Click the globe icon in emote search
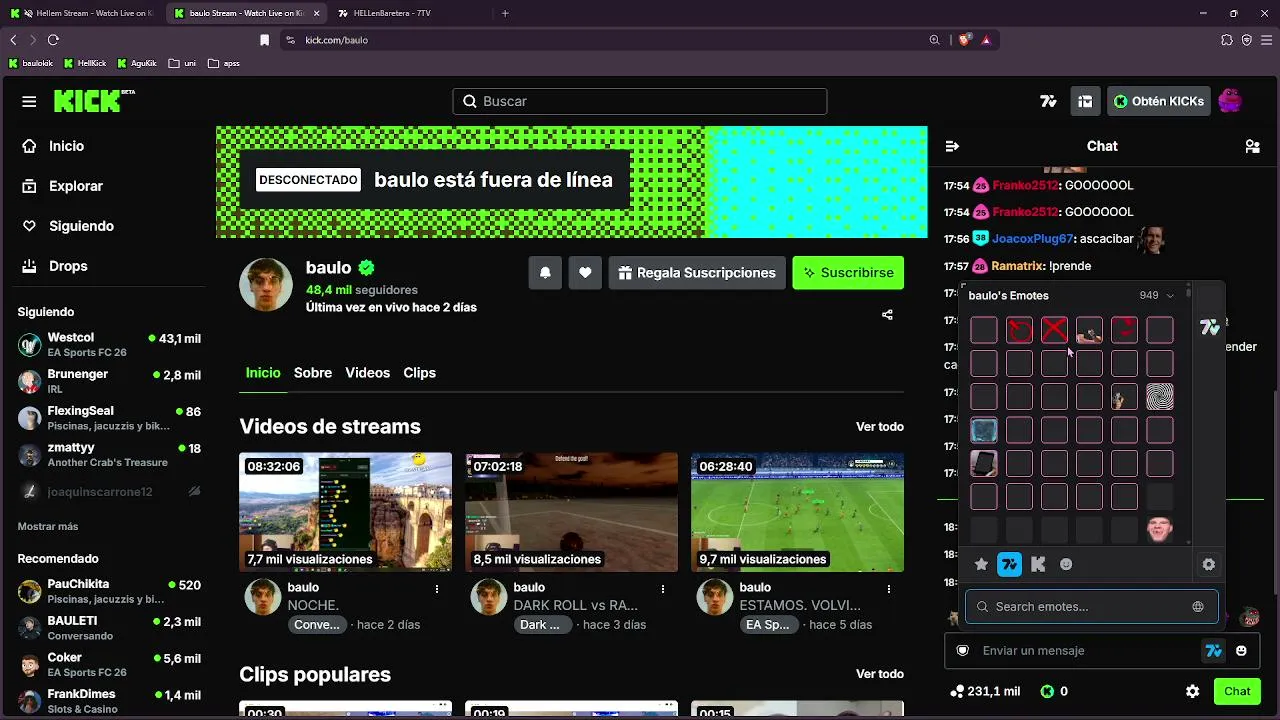1280x720 pixels. click(1198, 607)
